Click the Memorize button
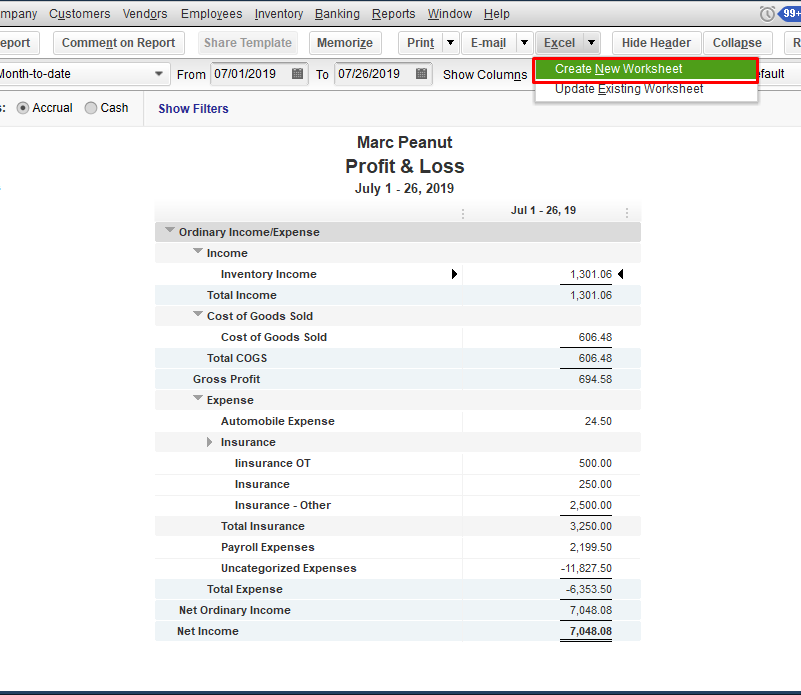This screenshot has height=695, width=801. tap(345, 42)
